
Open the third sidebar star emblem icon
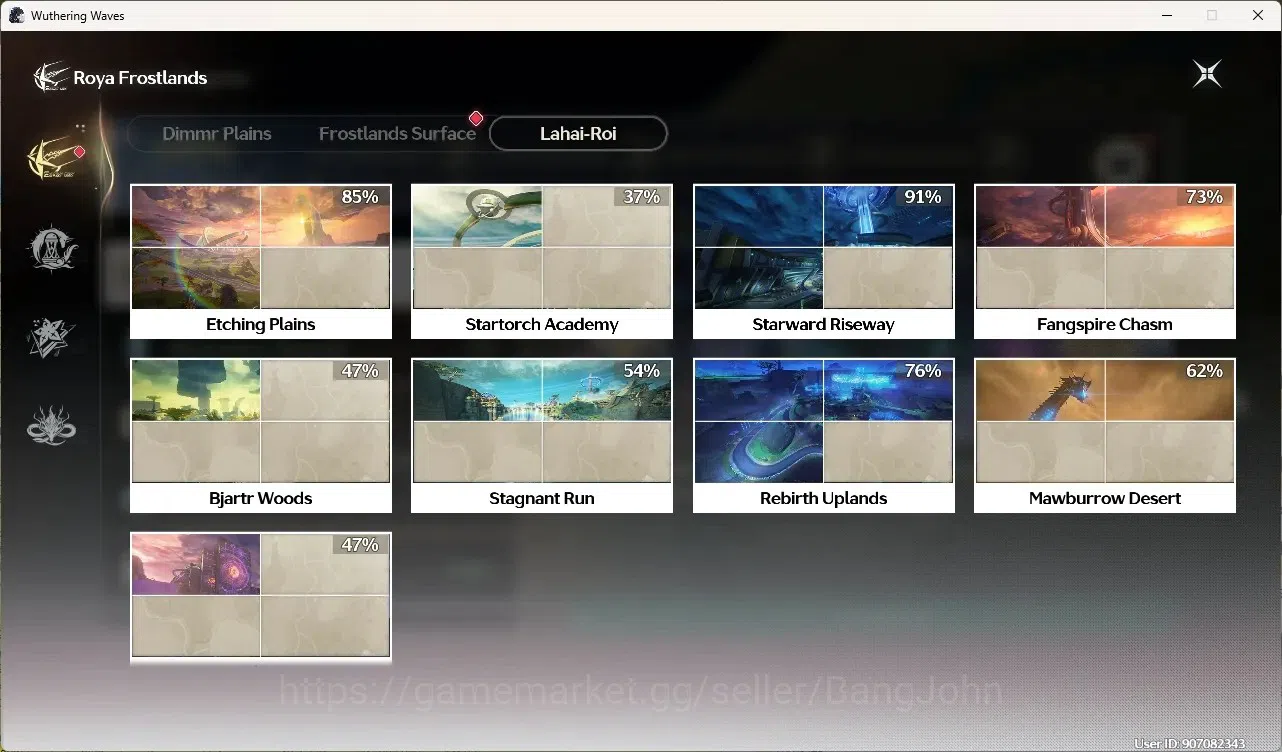[51, 337]
